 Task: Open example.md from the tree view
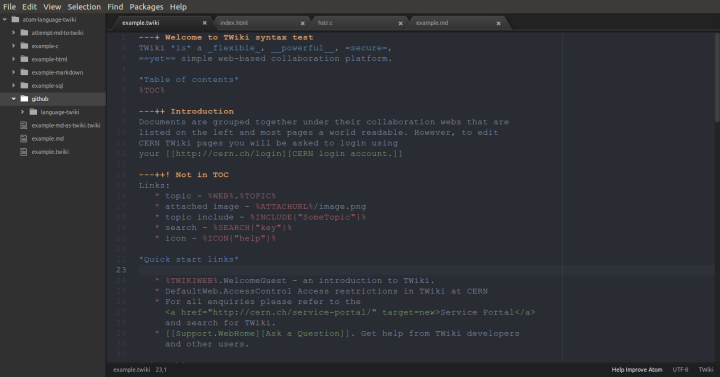tap(48, 139)
